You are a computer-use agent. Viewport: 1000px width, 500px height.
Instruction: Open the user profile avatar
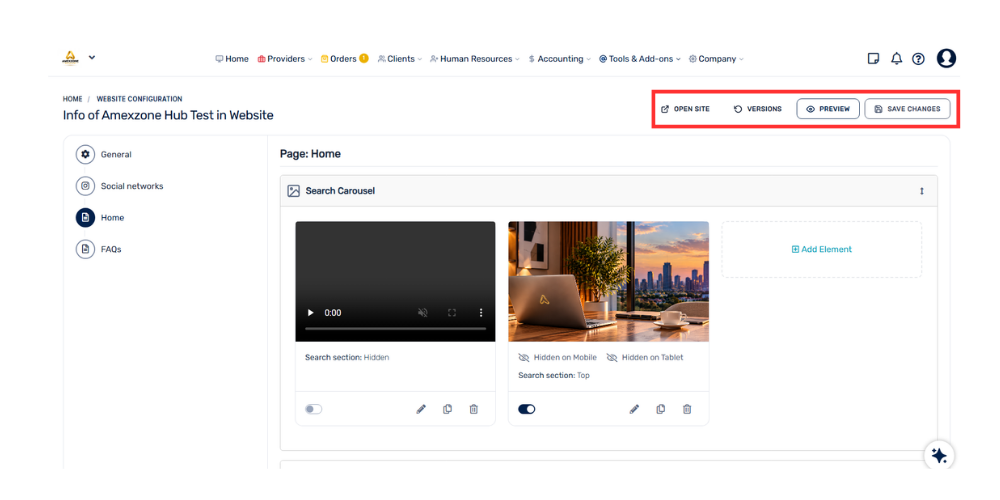click(x=946, y=58)
